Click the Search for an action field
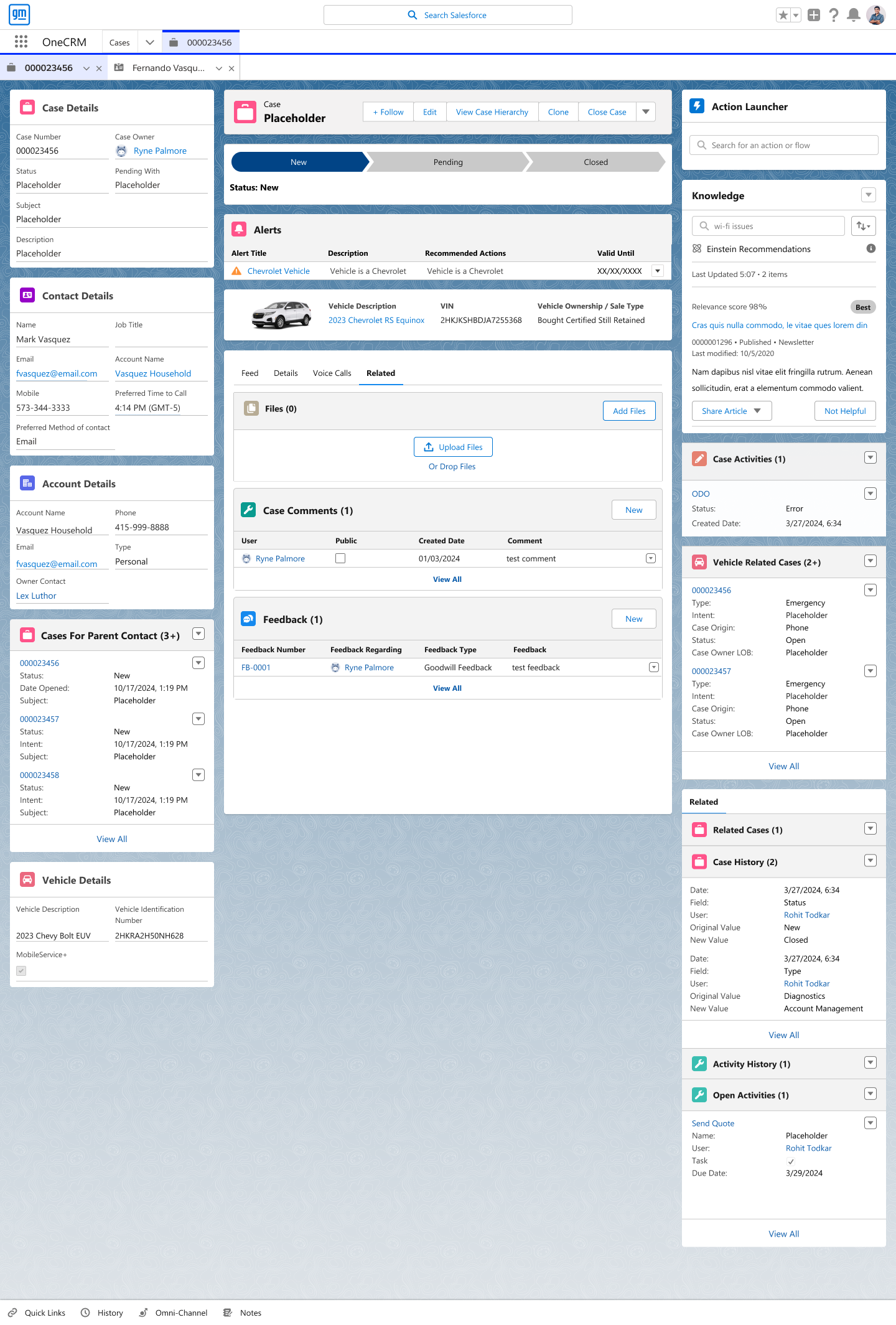Viewport: 896px width, 1325px height. click(x=784, y=145)
